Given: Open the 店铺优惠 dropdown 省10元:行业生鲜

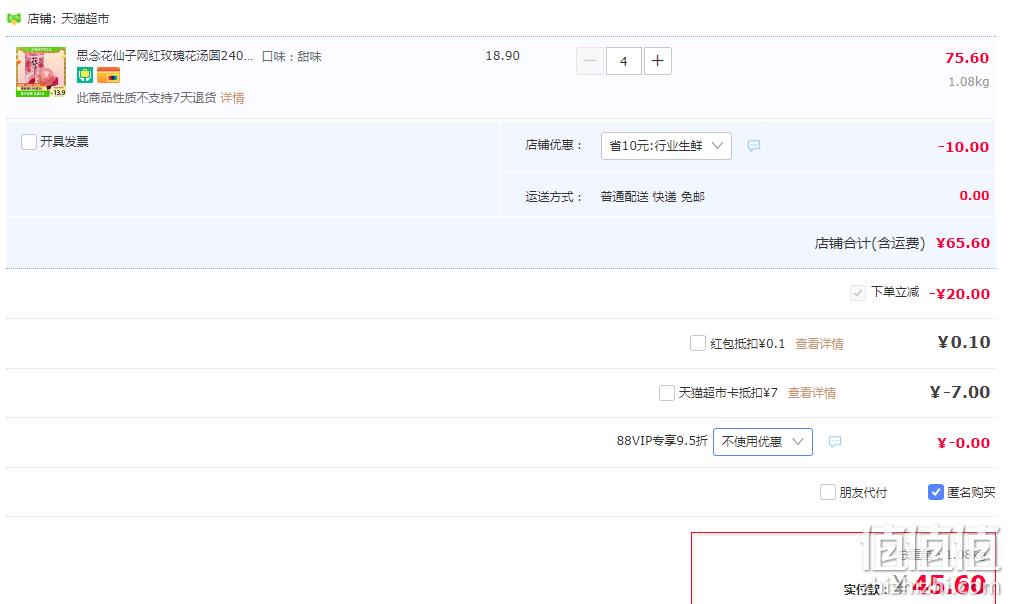Looking at the screenshot, I should click(x=666, y=146).
